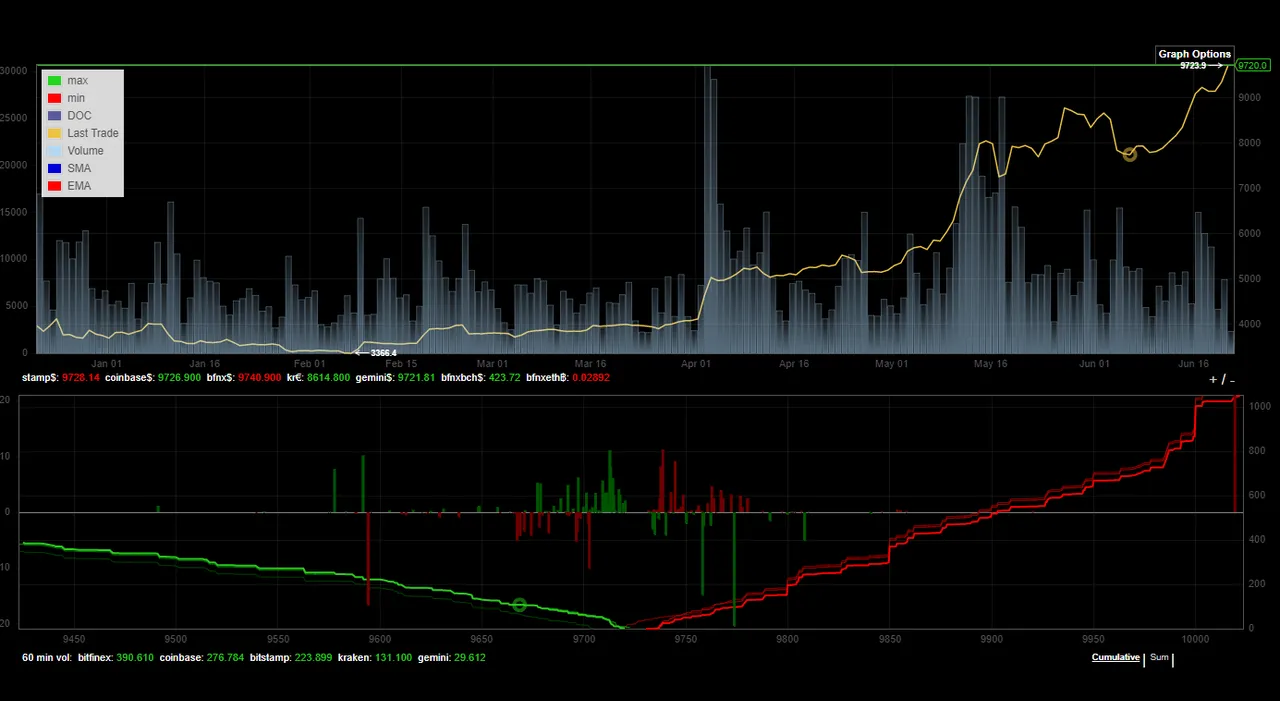The image size is (1280, 701).
Task: Click coinbase volume 276.784
Action: [x=202, y=657]
